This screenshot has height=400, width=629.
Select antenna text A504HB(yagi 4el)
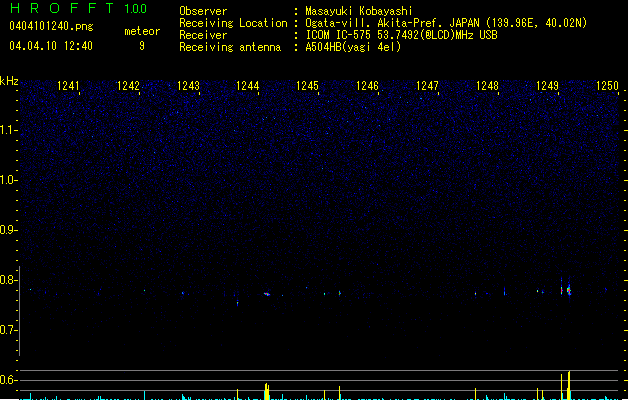coord(353,47)
